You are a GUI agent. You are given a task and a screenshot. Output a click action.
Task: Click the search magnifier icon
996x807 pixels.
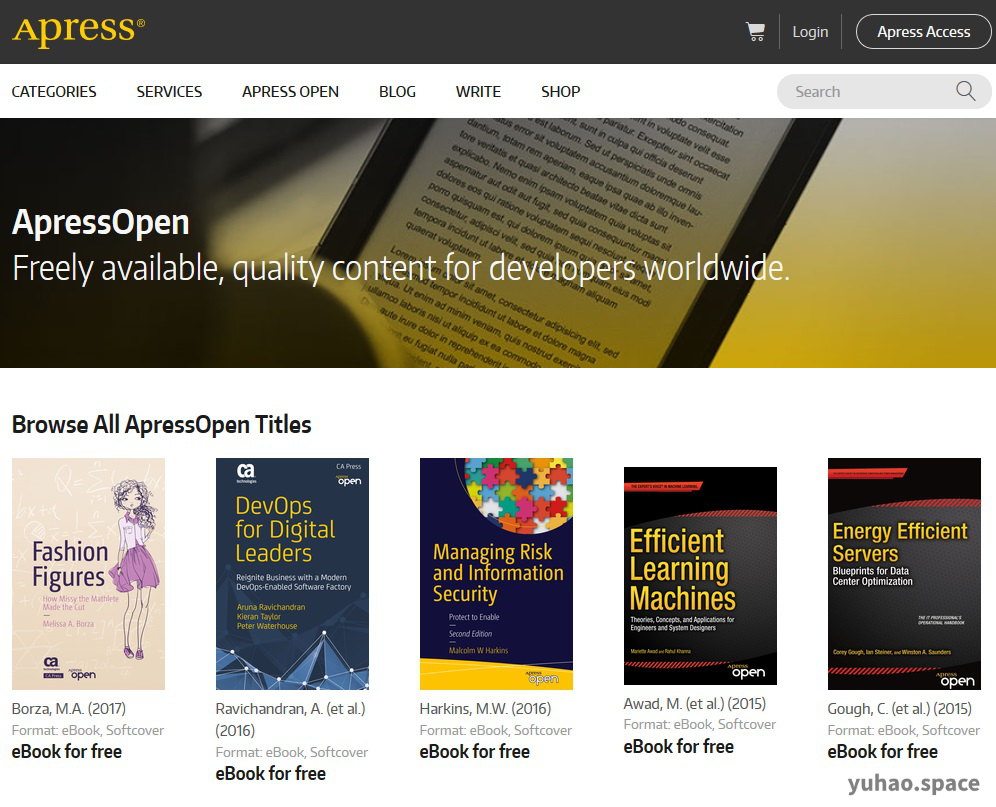966,91
